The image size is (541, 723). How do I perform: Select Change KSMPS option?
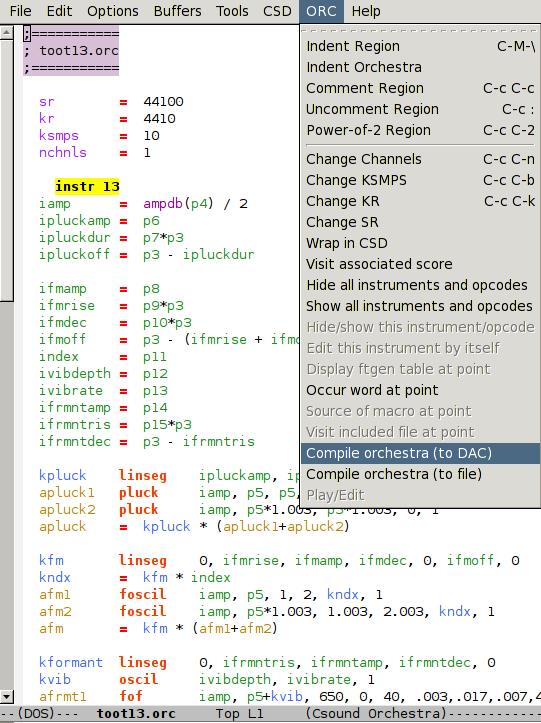[420, 180]
